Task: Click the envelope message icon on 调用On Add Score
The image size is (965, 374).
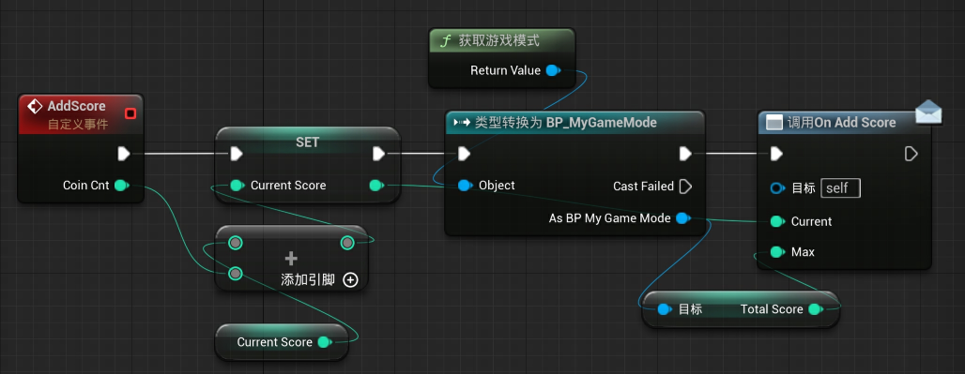Action: (x=928, y=113)
